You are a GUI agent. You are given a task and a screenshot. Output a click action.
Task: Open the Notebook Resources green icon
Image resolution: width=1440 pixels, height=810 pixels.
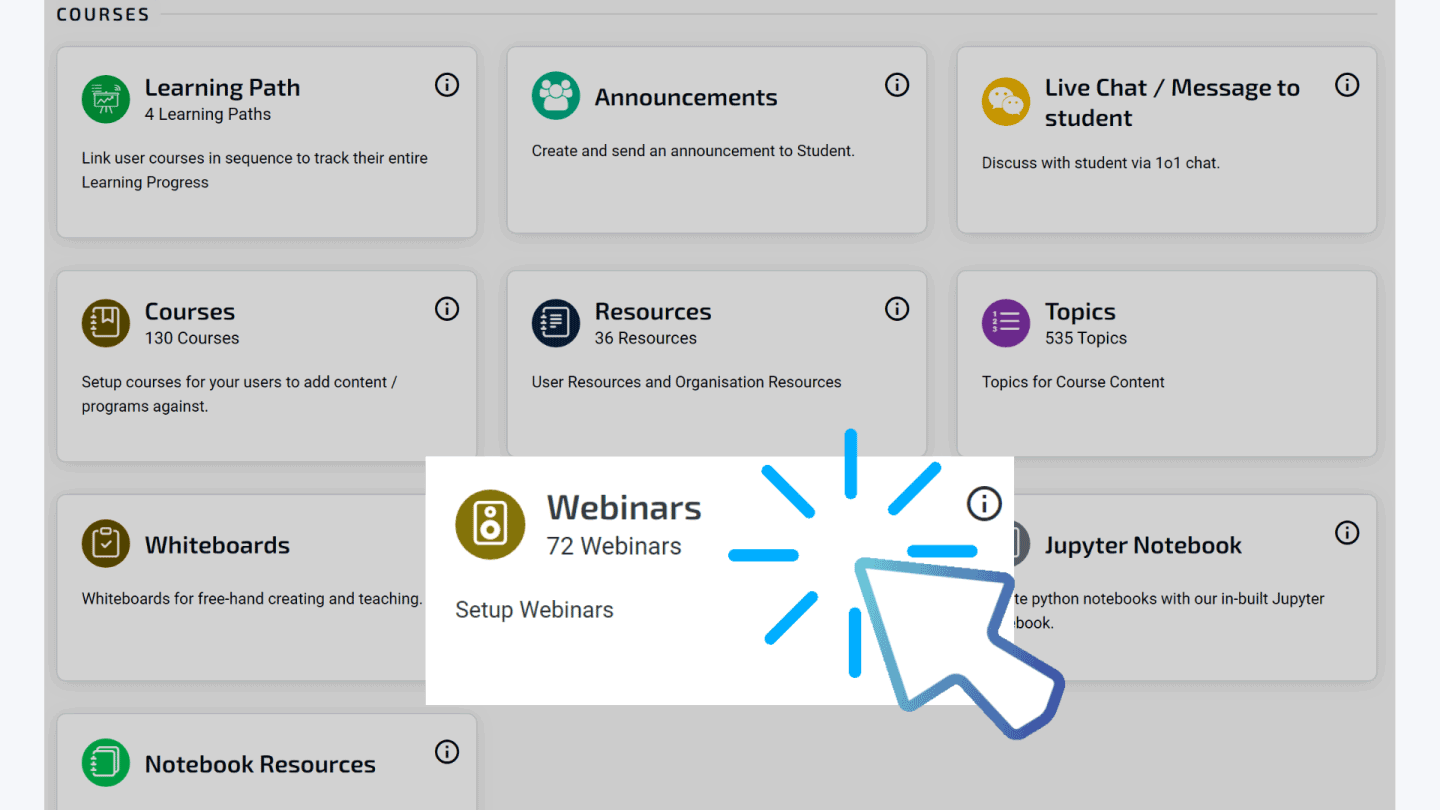pyautogui.click(x=105, y=762)
